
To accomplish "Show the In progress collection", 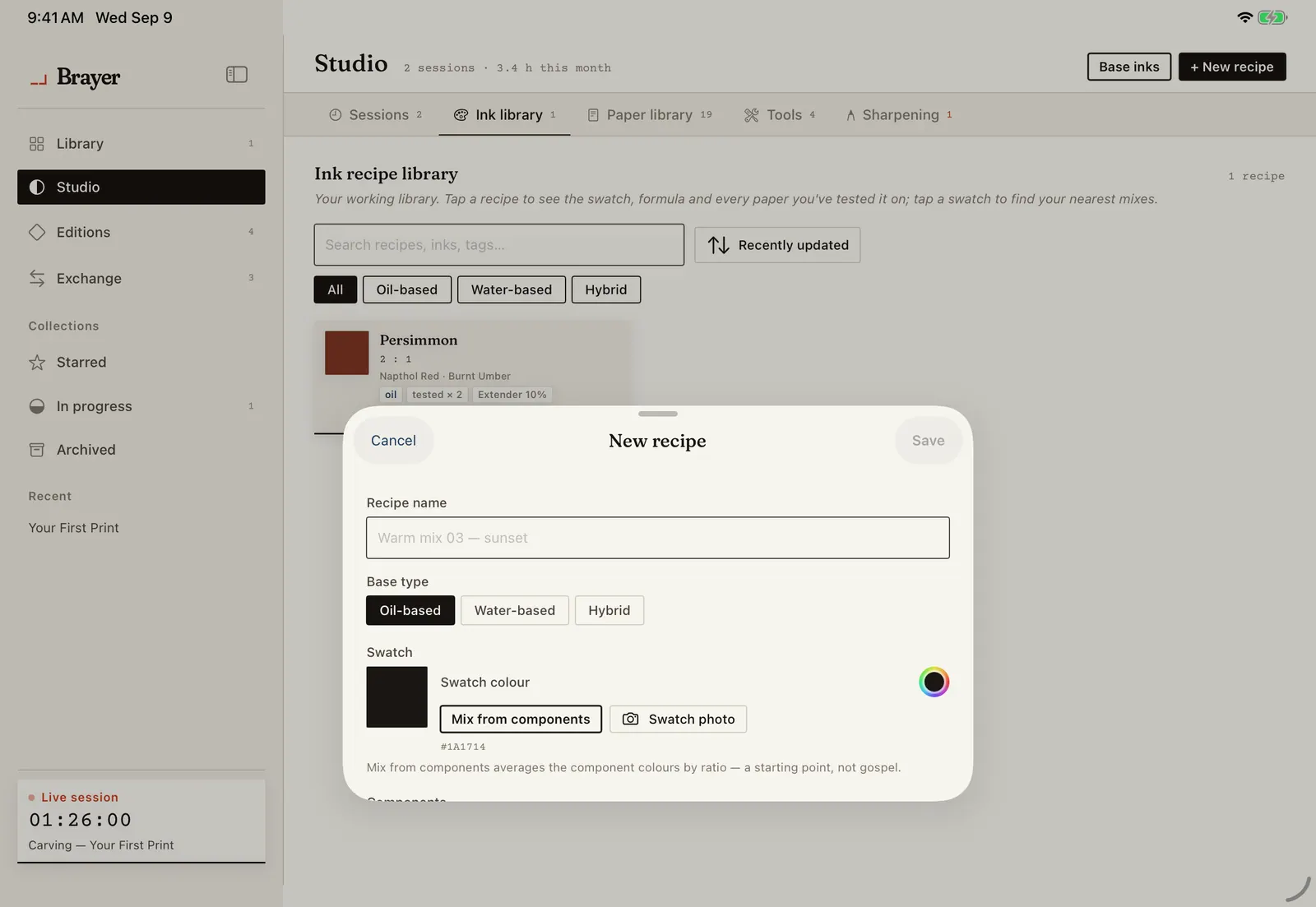I will click(141, 406).
